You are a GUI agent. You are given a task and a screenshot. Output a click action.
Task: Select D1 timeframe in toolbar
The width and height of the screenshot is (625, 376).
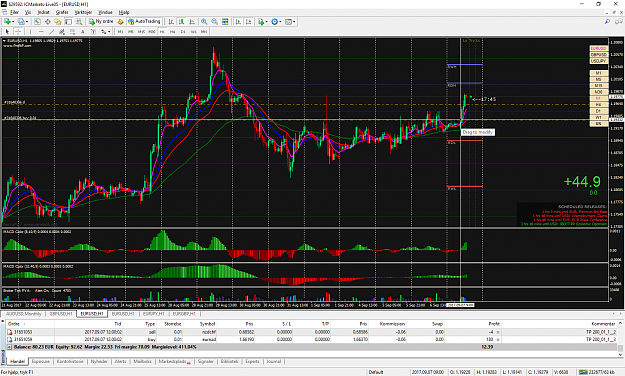183,31
